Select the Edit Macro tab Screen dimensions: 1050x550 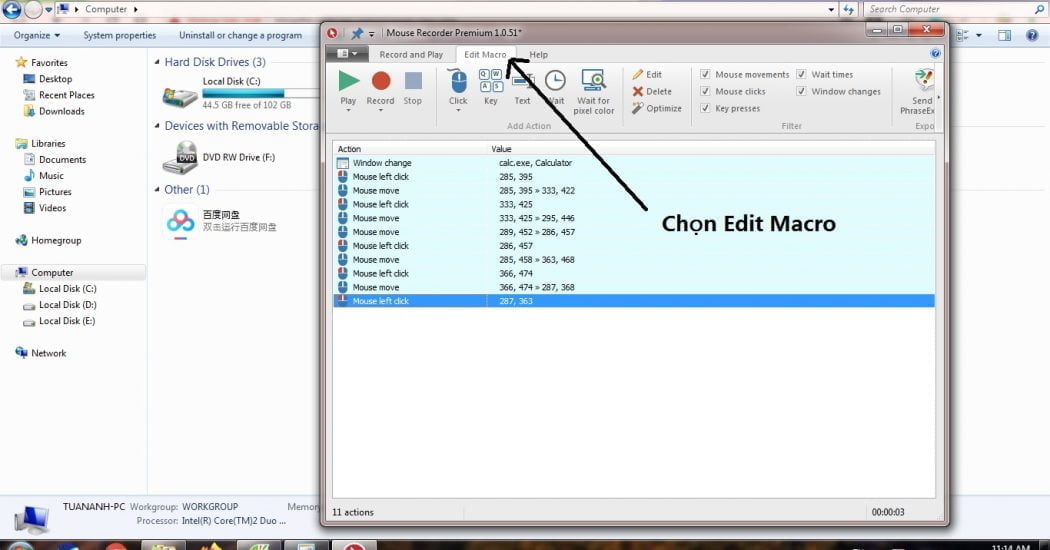coord(485,55)
